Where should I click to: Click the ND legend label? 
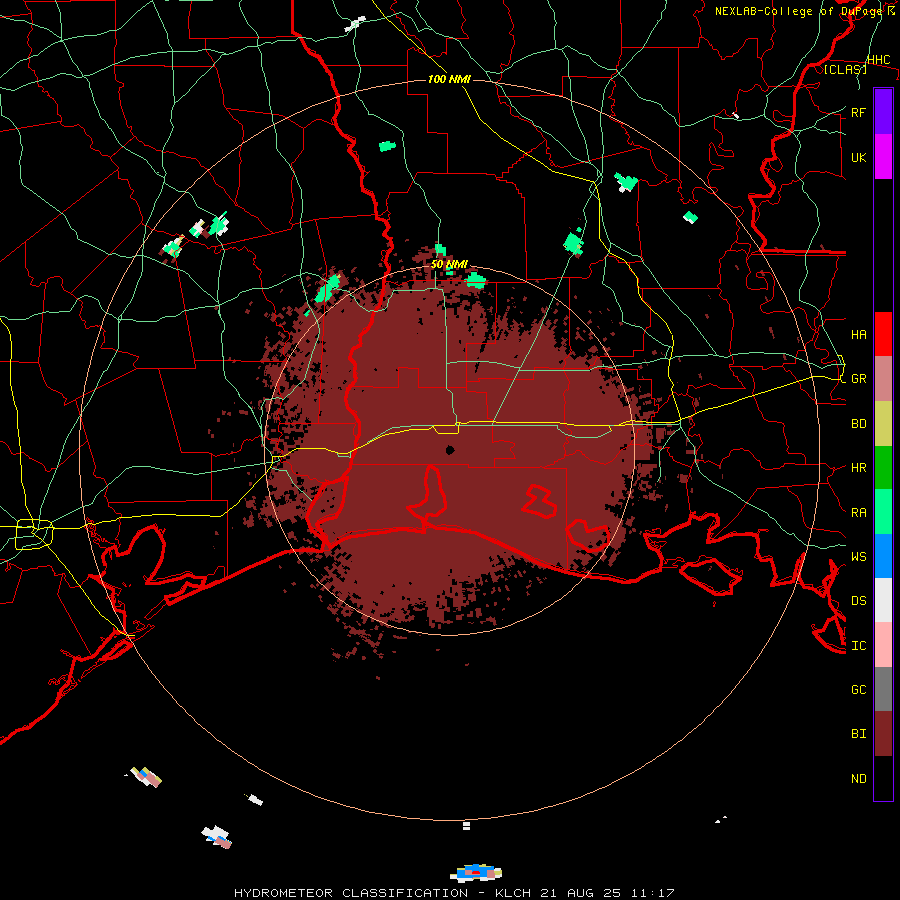tap(858, 778)
